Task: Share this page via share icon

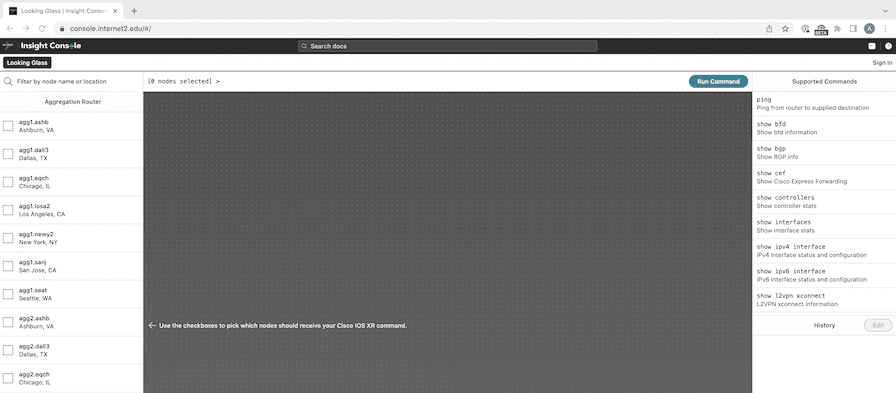Action: click(770, 29)
